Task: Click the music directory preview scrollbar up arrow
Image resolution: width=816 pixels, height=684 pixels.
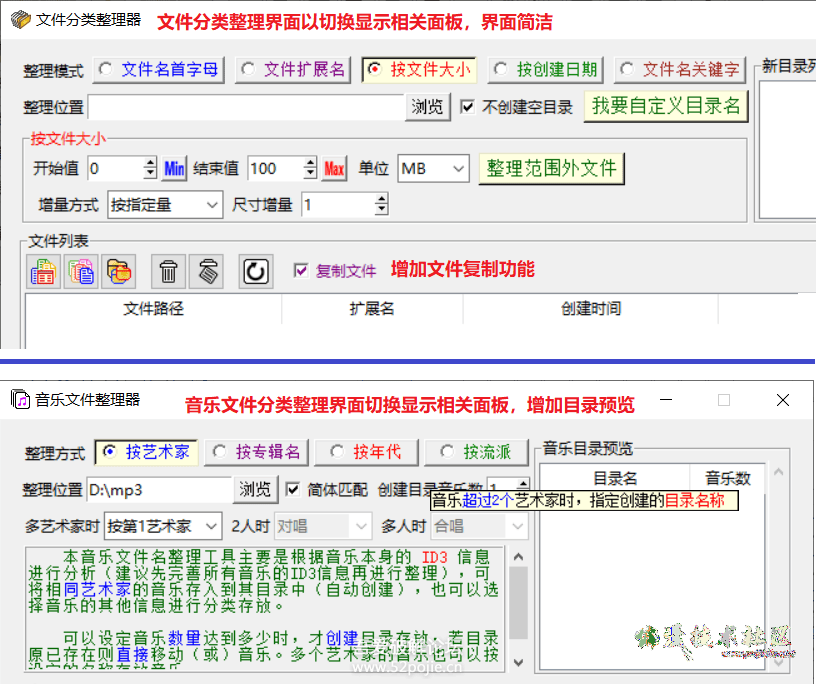Action: point(779,472)
